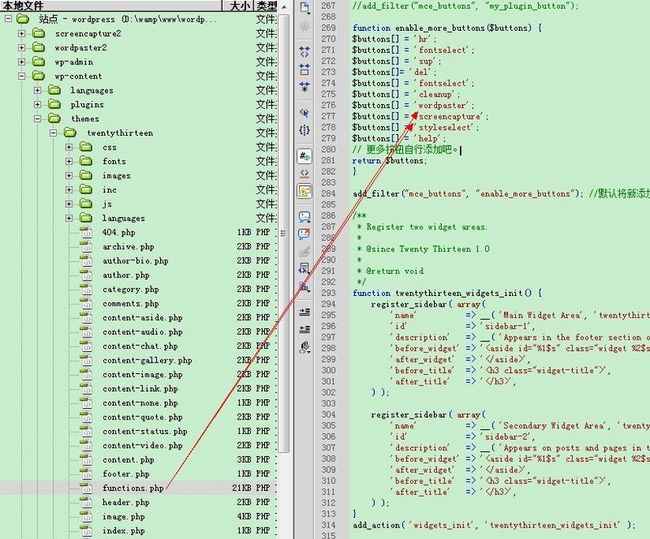Toggle syntax error alerts in info bar
Screen dimensions: 650x539
click(x=305, y=191)
